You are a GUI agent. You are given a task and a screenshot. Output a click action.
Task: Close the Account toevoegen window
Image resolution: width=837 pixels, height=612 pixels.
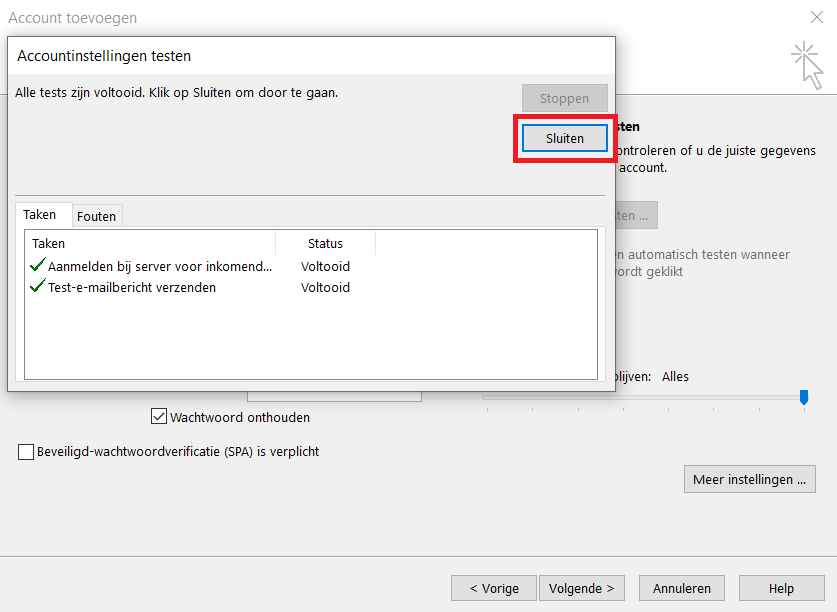[x=815, y=17]
